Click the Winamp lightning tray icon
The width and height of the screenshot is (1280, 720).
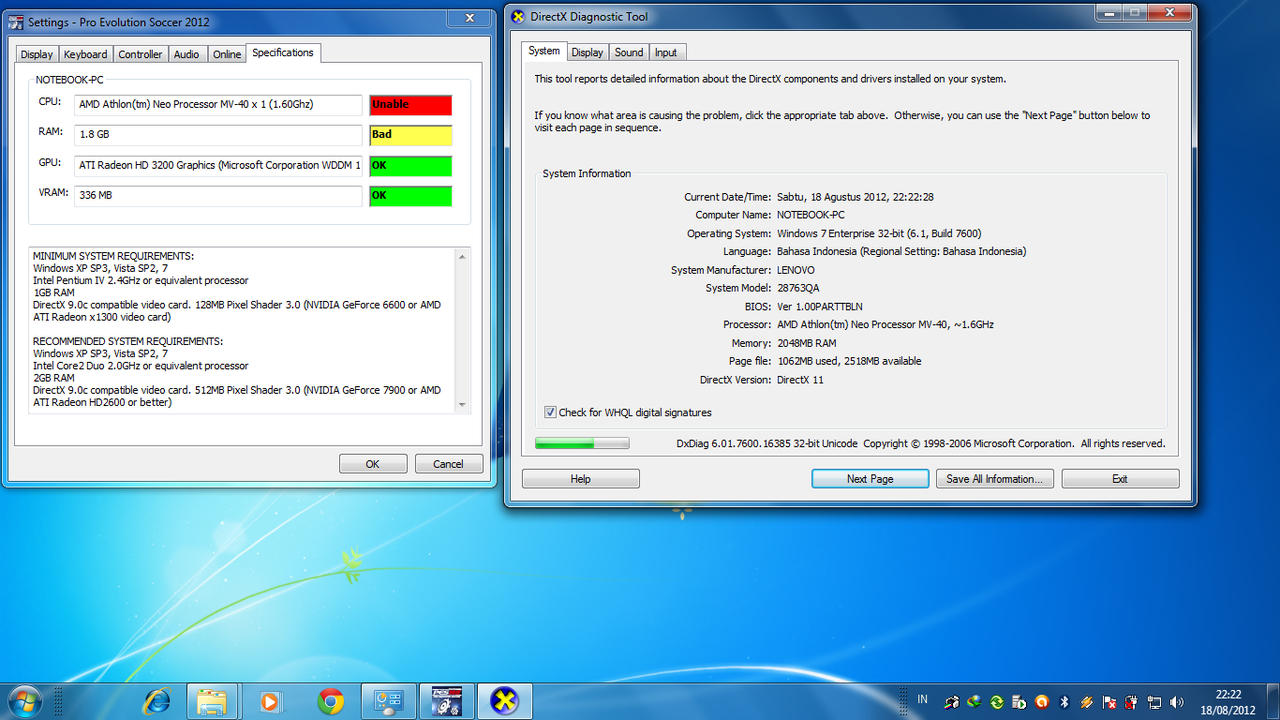tap(1087, 702)
